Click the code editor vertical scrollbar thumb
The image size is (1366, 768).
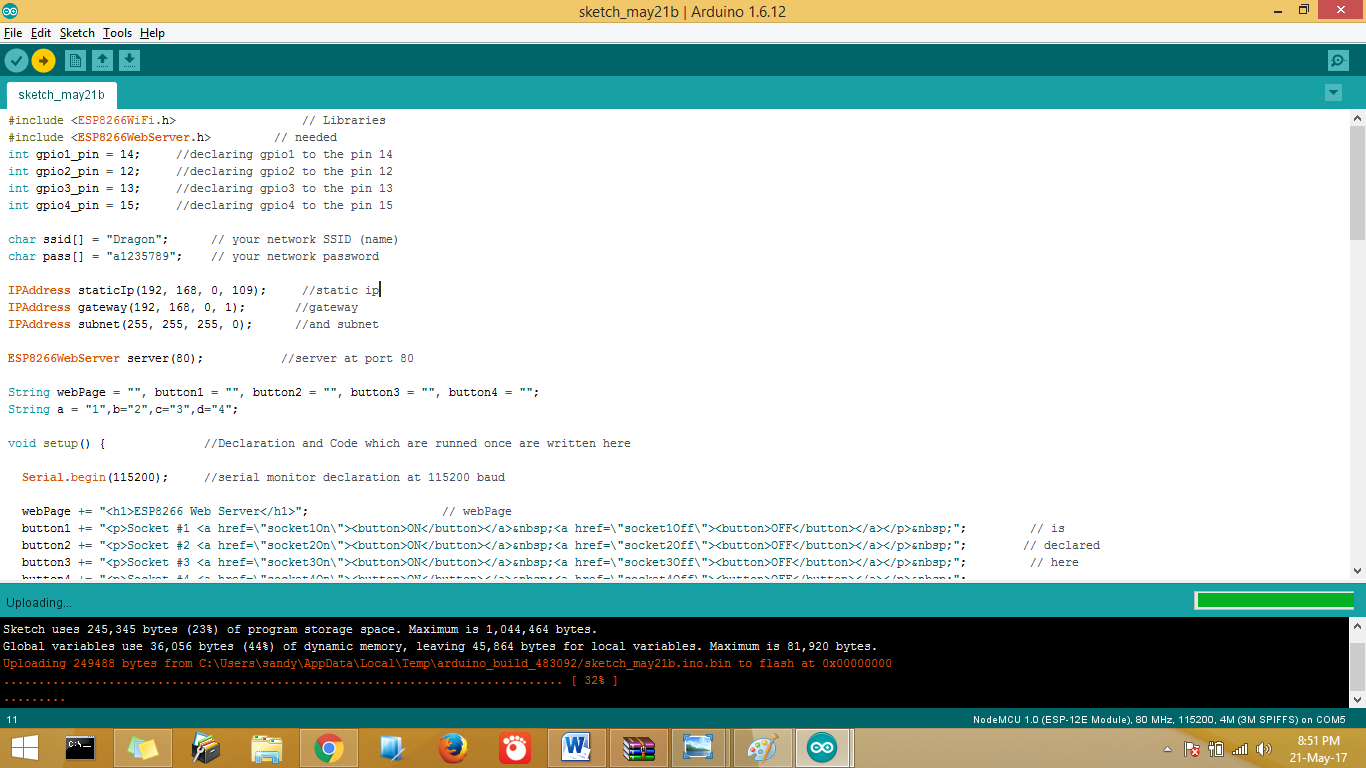(1357, 182)
